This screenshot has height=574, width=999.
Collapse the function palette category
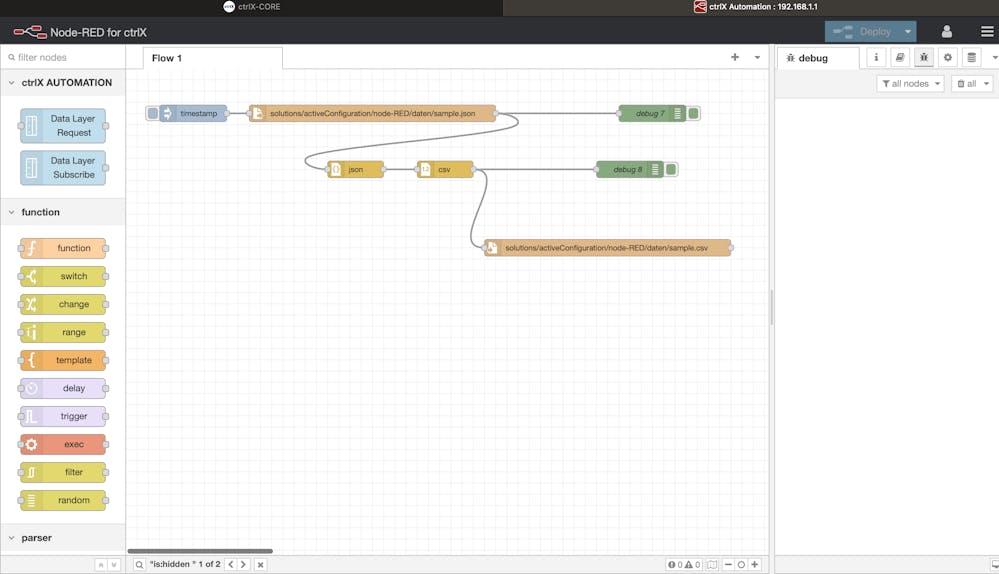[x=63, y=212]
